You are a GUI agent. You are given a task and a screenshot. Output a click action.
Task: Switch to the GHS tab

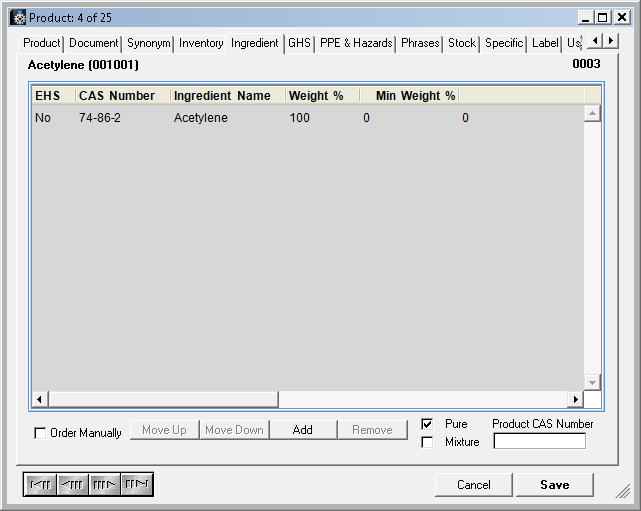(x=299, y=43)
